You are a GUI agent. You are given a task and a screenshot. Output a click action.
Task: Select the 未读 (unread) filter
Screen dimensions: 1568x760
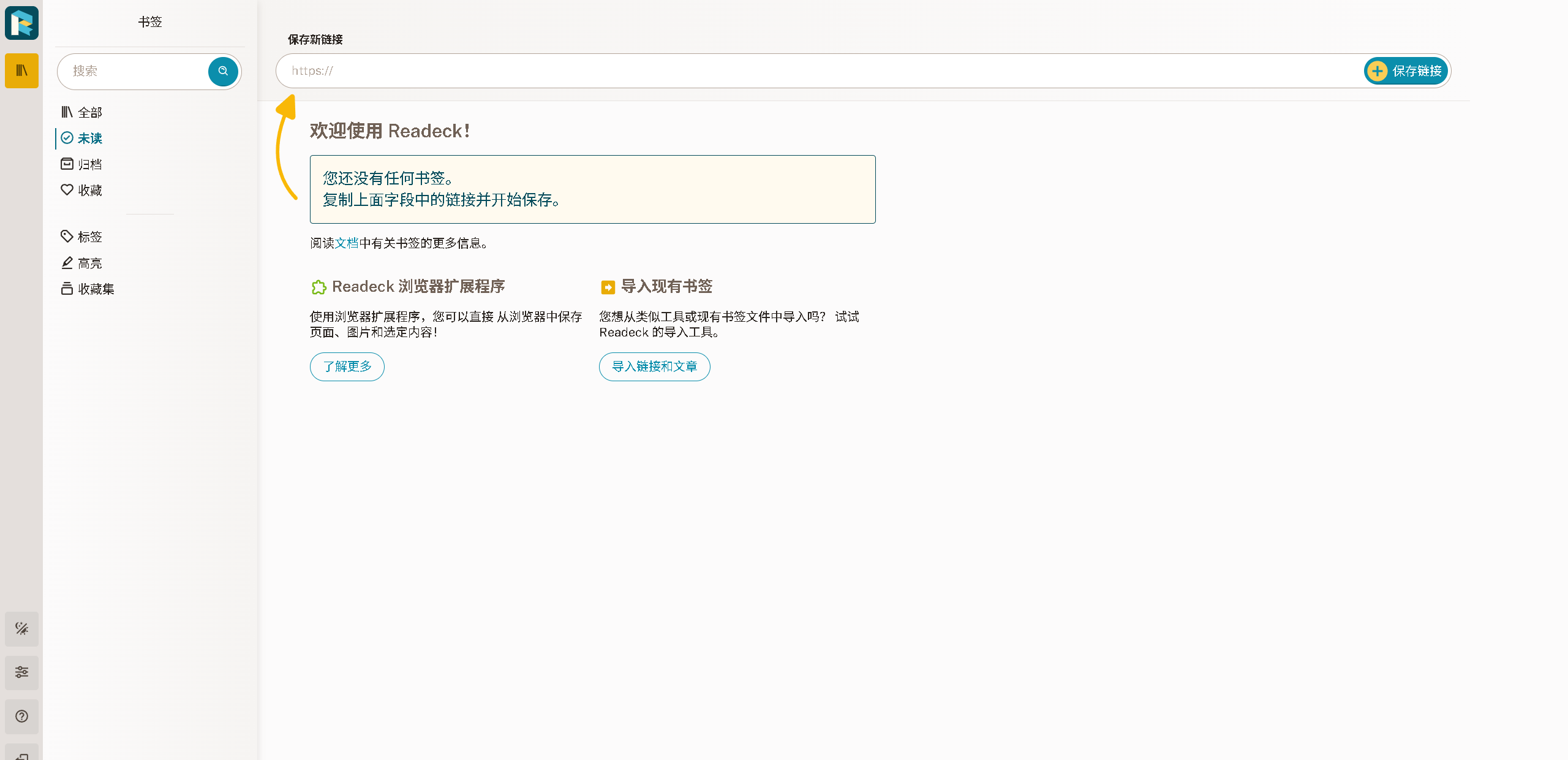coord(89,139)
